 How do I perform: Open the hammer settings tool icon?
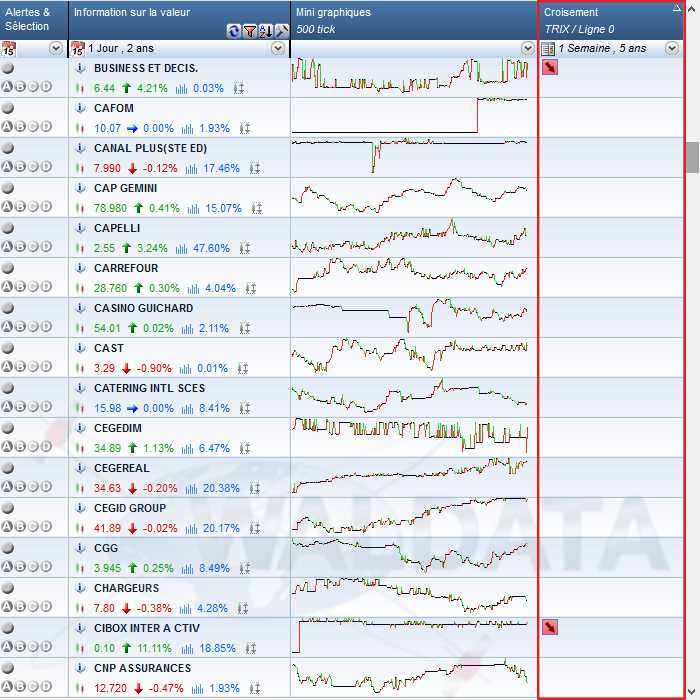(282, 31)
